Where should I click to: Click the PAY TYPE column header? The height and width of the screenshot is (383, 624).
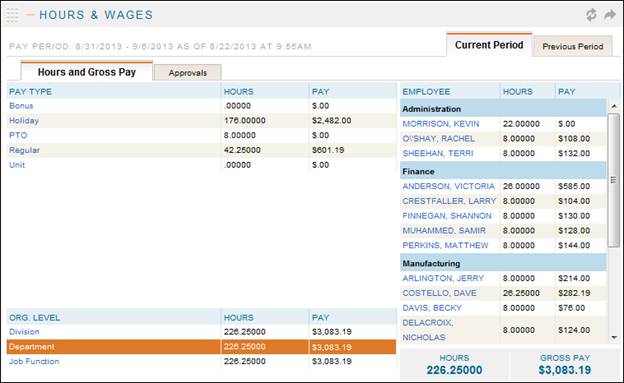tap(30, 92)
